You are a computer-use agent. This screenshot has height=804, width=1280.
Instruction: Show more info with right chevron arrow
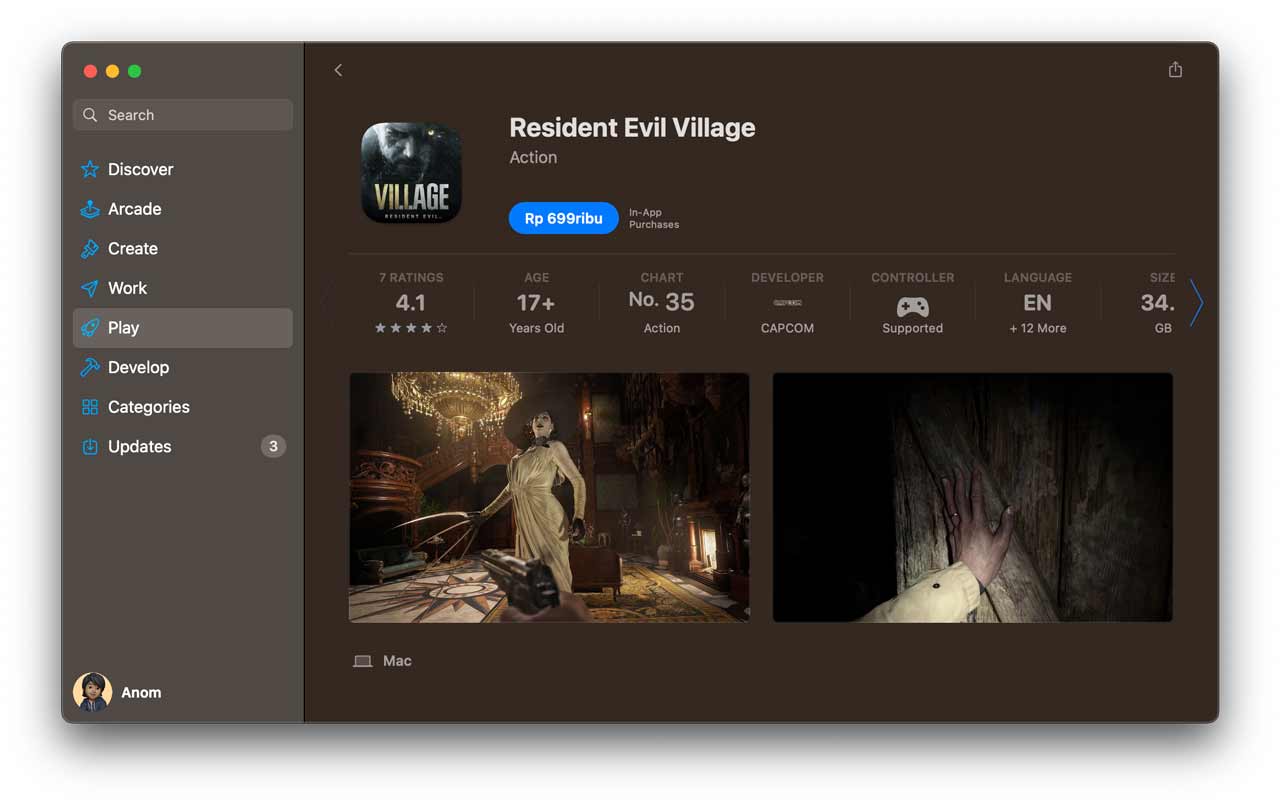[x=1196, y=303]
